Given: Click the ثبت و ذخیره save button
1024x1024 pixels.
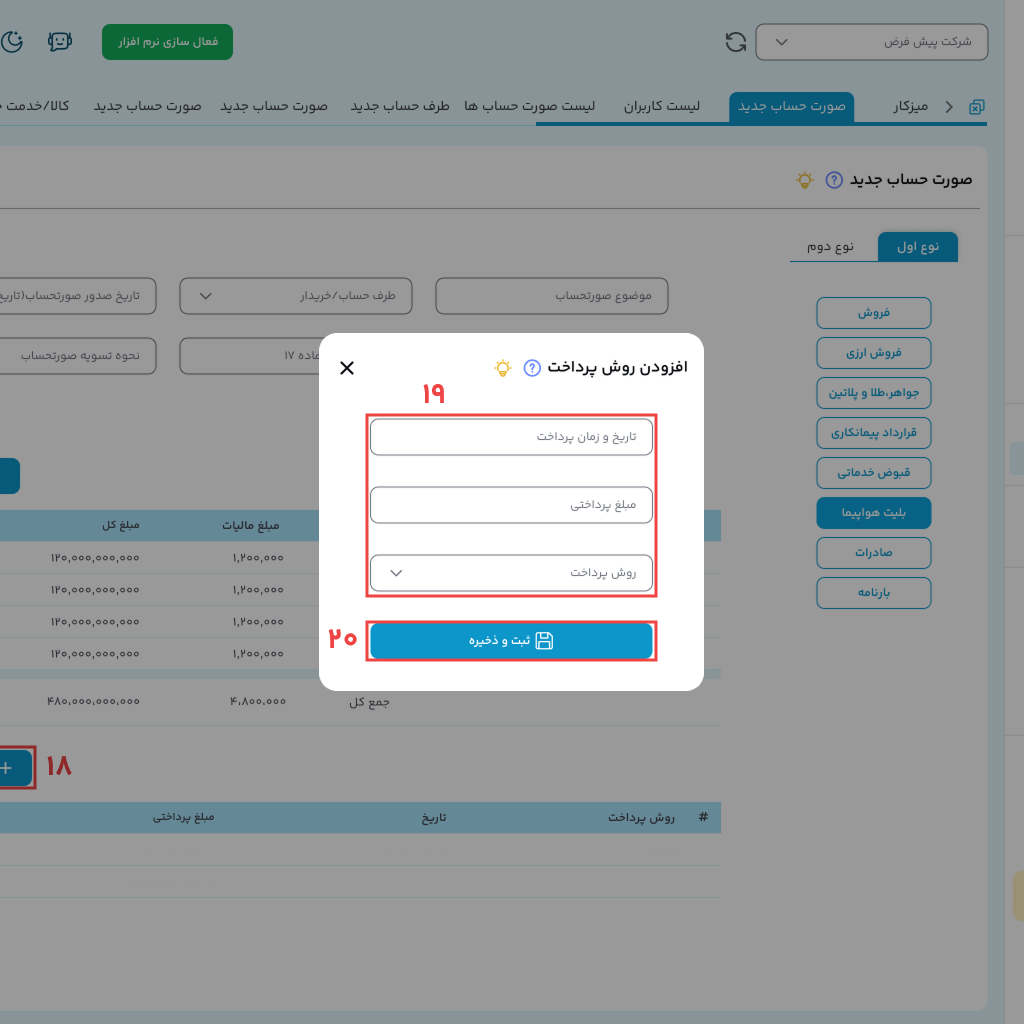Looking at the screenshot, I should tap(511, 641).
